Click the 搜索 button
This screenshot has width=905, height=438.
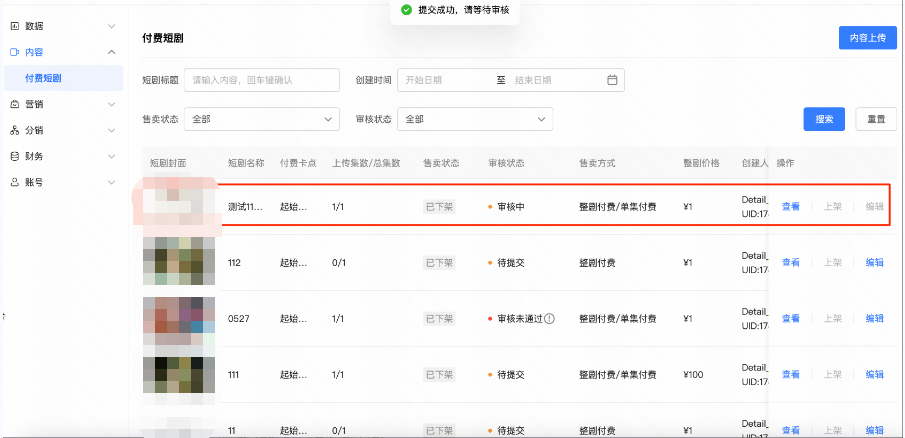point(824,119)
